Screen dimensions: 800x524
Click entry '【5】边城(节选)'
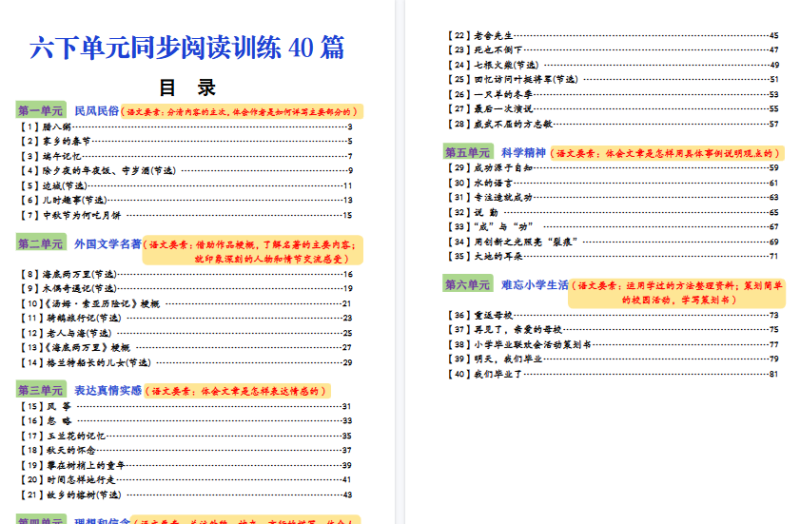pos(186,185)
